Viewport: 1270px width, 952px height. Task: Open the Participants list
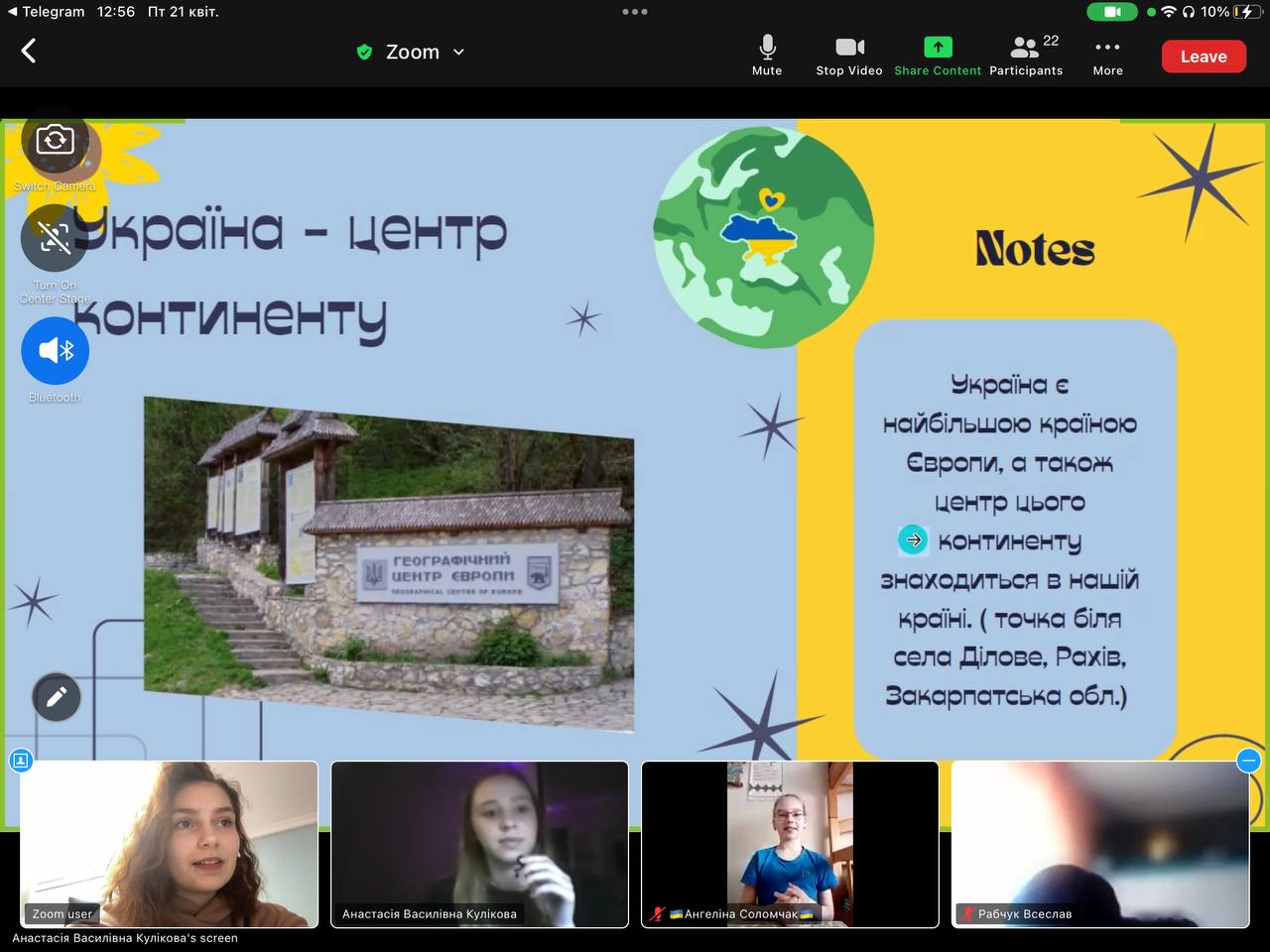[x=1026, y=56]
